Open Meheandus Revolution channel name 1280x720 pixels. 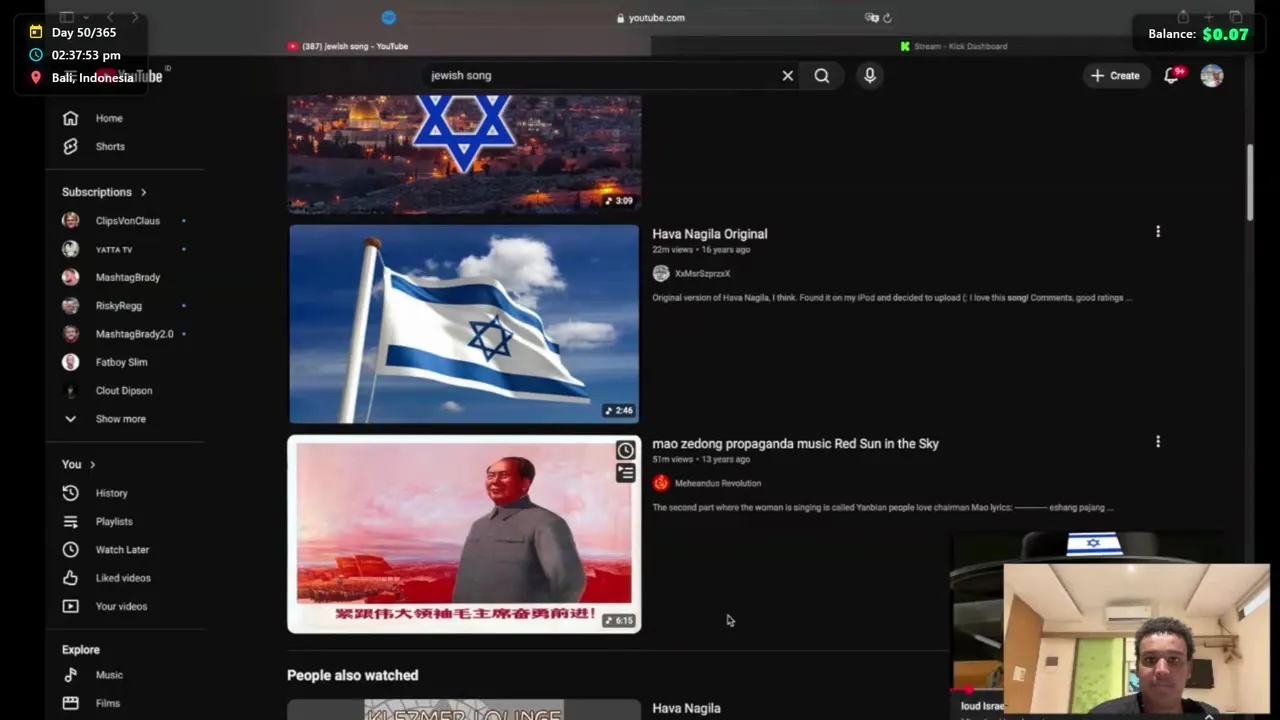pos(717,483)
